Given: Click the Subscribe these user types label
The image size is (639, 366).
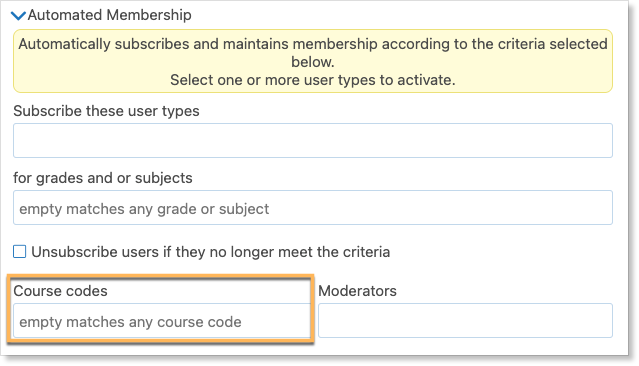Looking at the screenshot, I should coord(106,111).
